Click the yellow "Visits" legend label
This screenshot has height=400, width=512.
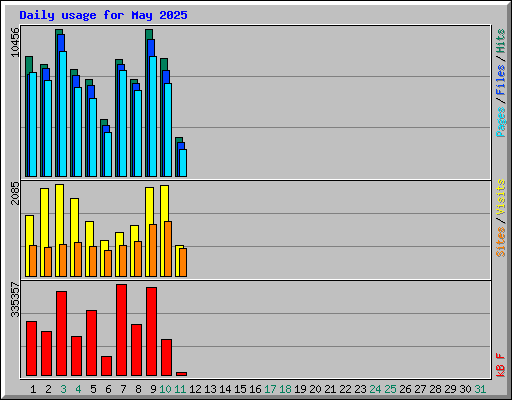coord(501,197)
